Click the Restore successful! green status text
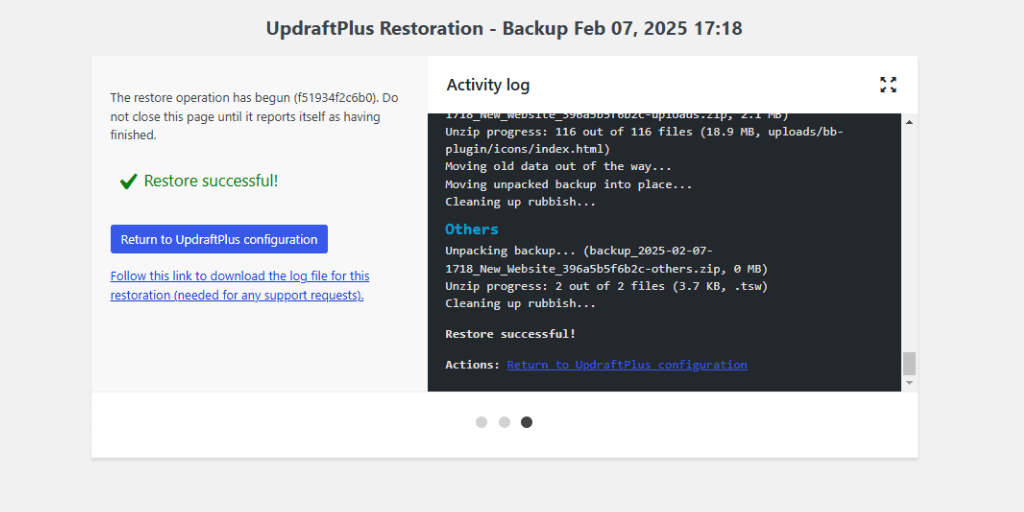Image resolution: width=1024 pixels, height=512 pixels. 211,181
